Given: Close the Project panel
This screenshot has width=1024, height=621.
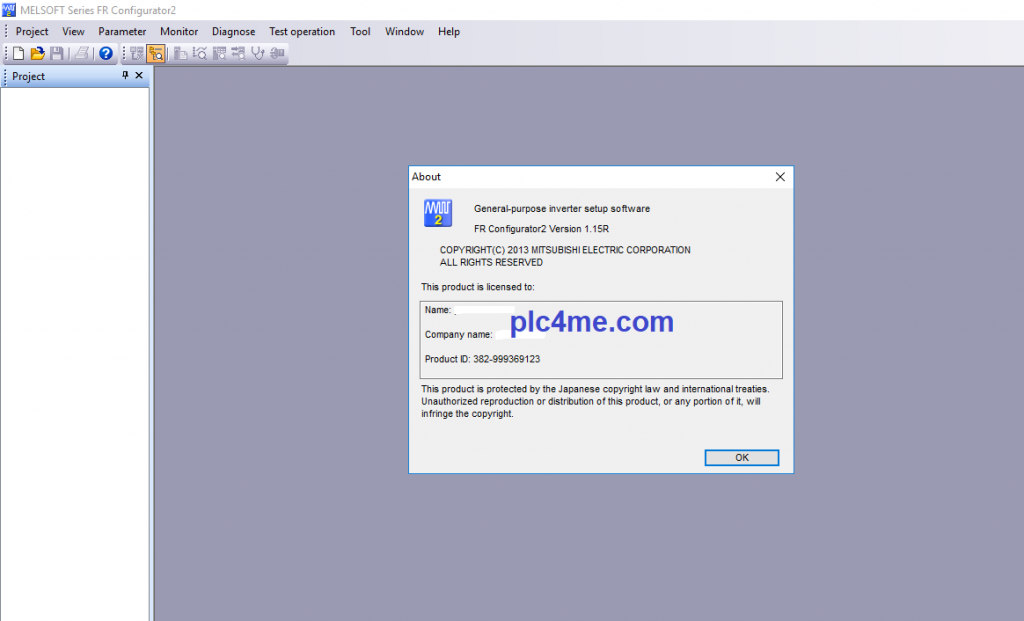Looking at the screenshot, I should (139, 76).
